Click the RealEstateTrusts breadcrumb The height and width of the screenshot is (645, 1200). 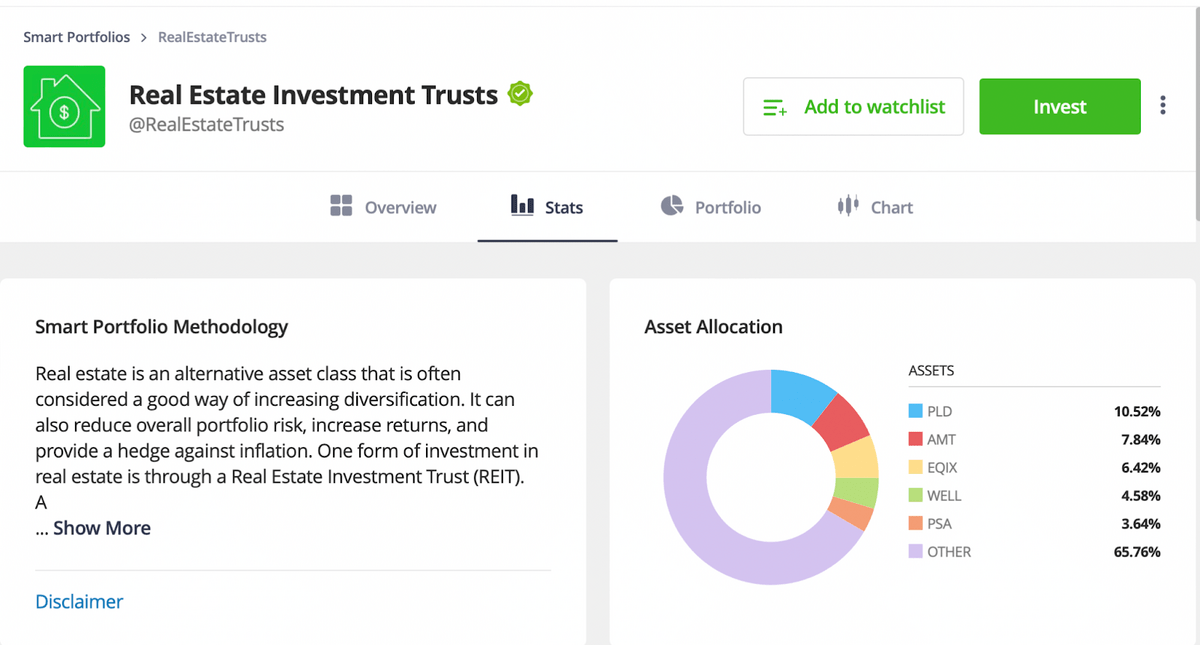(212, 37)
